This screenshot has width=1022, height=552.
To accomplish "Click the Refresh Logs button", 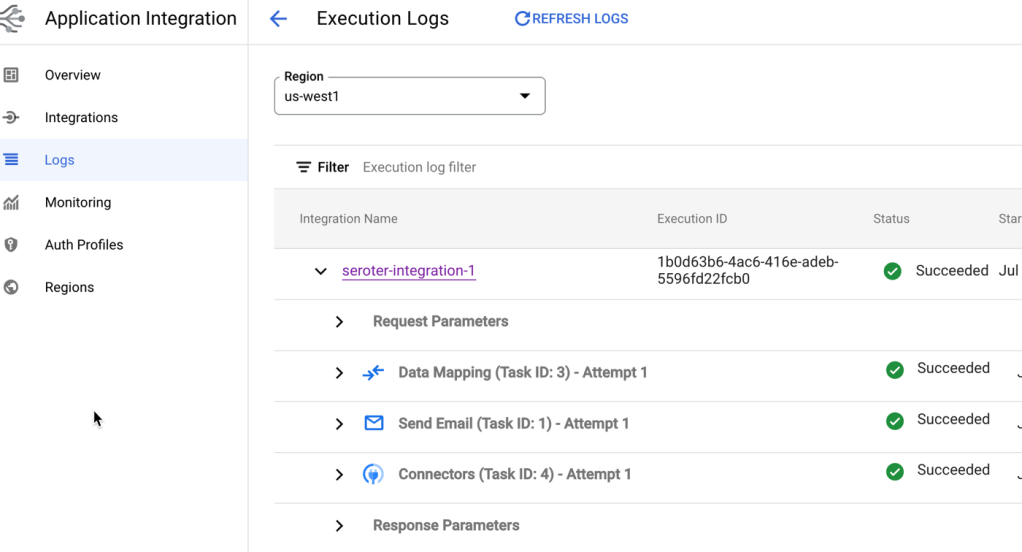I will (x=571, y=19).
